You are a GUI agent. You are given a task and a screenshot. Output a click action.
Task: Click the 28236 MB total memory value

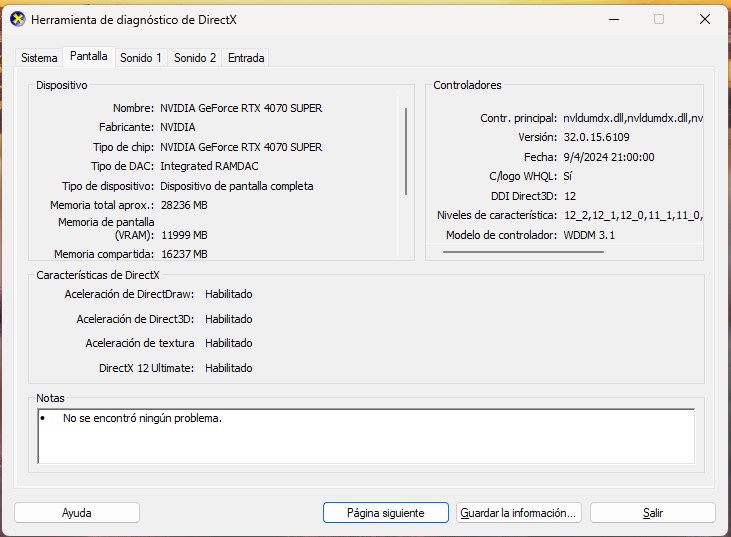[184, 205]
